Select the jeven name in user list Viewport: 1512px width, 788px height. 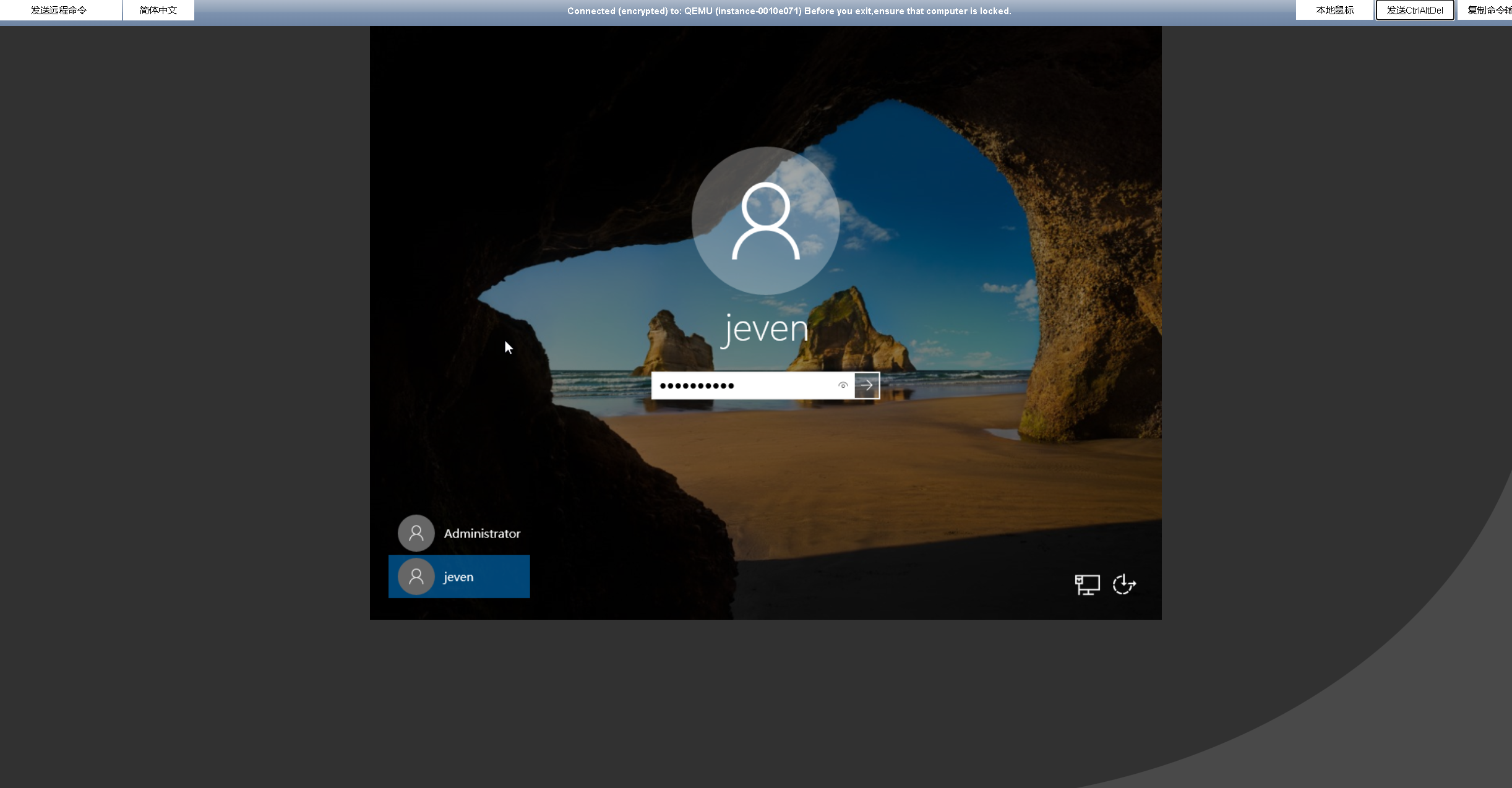pyautogui.click(x=458, y=577)
